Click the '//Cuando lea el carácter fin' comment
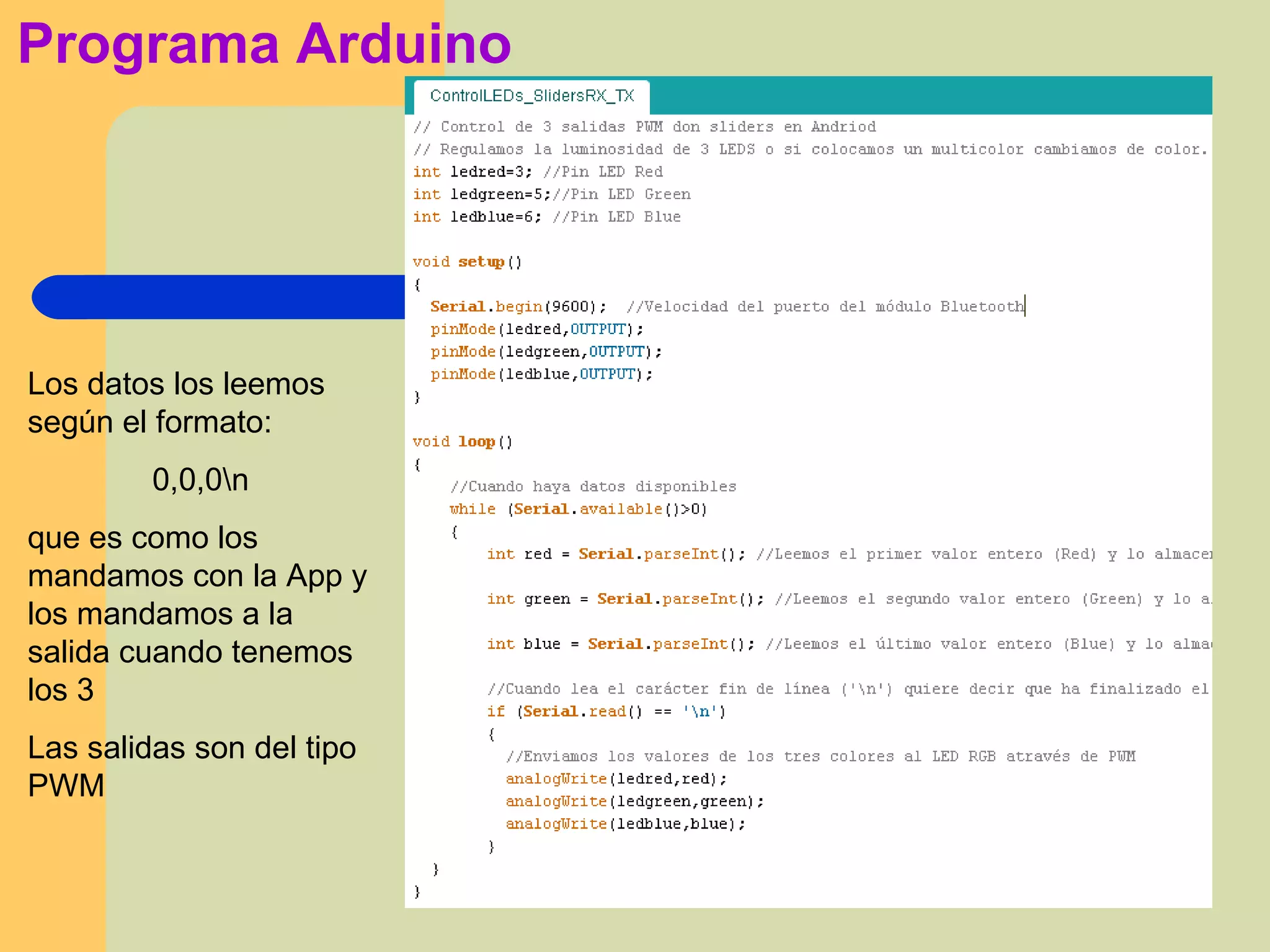 pos(849,689)
